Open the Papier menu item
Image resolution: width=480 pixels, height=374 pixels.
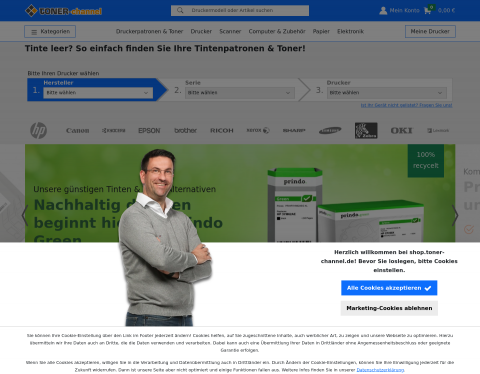tap(321, 31)
